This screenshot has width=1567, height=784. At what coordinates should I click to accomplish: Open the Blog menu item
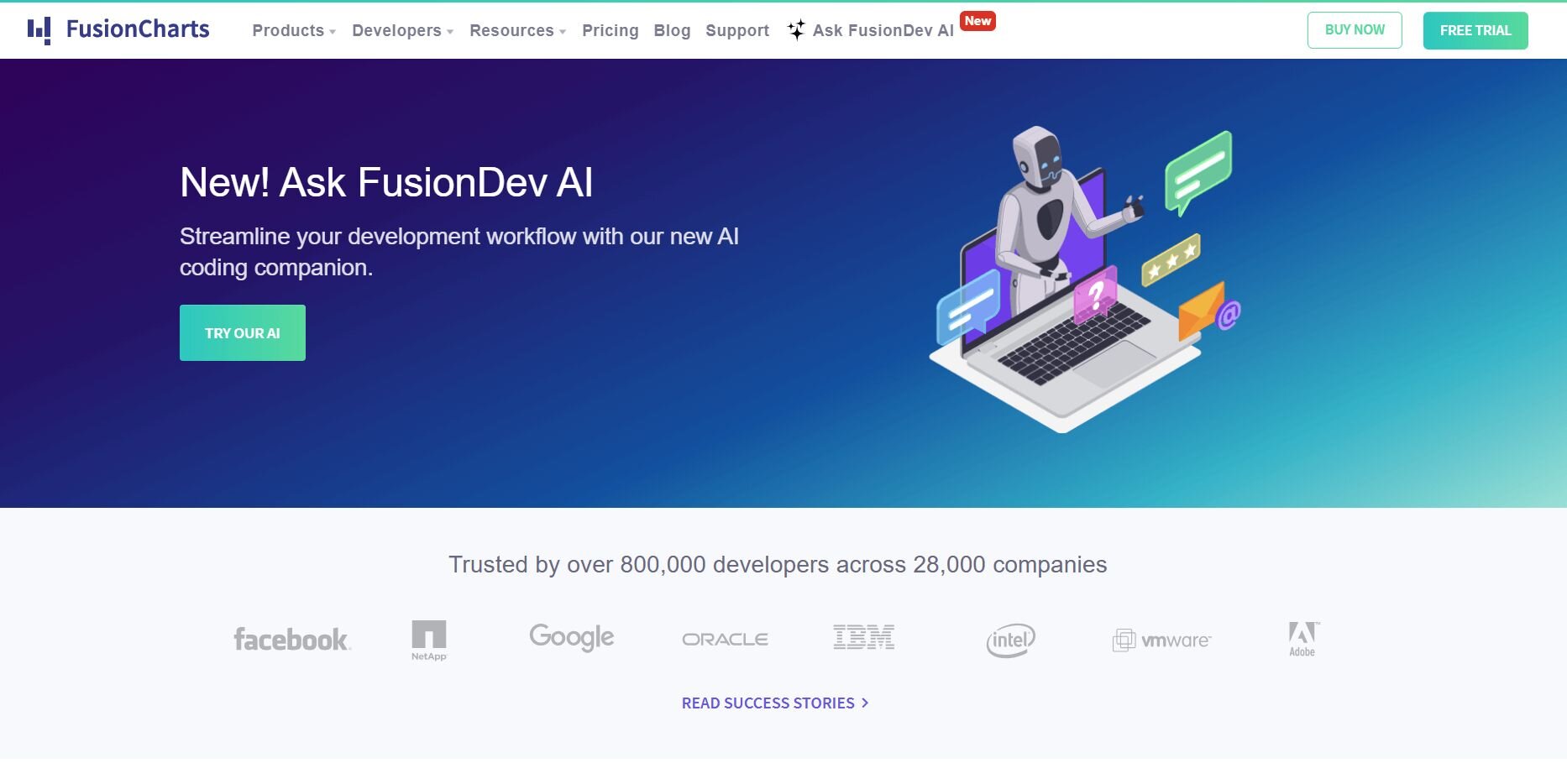672,31
